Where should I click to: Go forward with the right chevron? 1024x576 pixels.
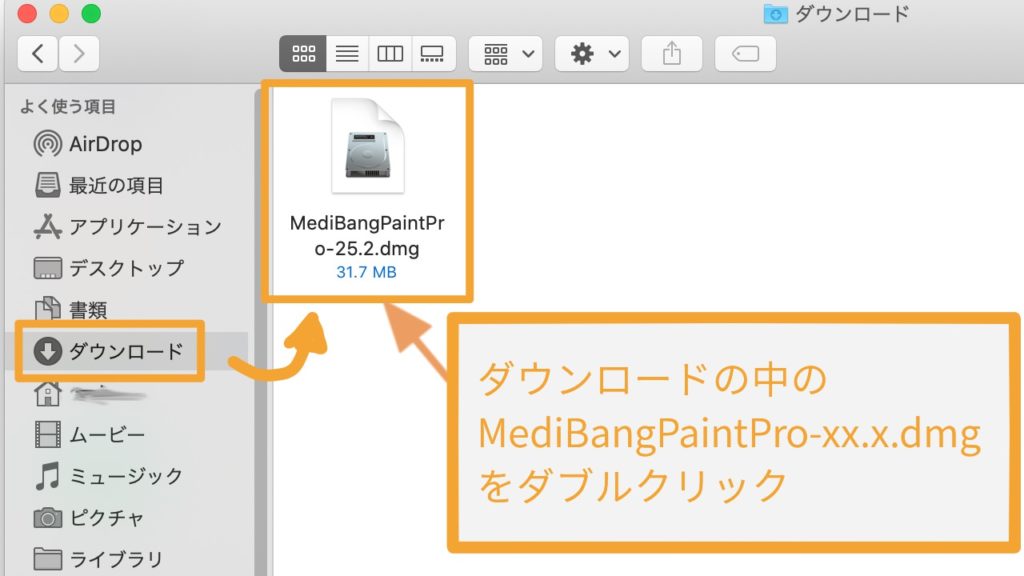[x=79, y=54]
